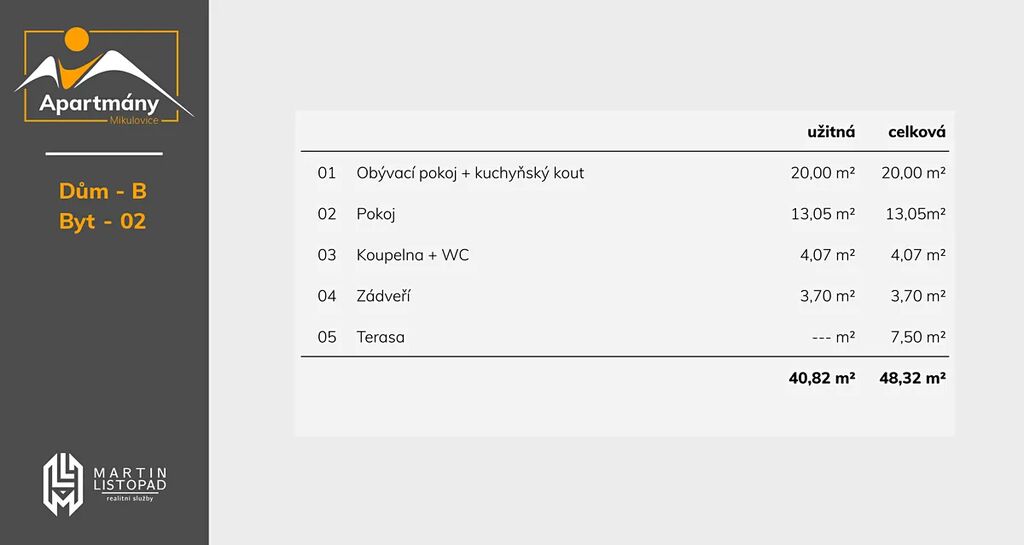This screenshot has height=545, width=1024.
Task: Select the Terasa row label
Action: [x=381, y=337]
